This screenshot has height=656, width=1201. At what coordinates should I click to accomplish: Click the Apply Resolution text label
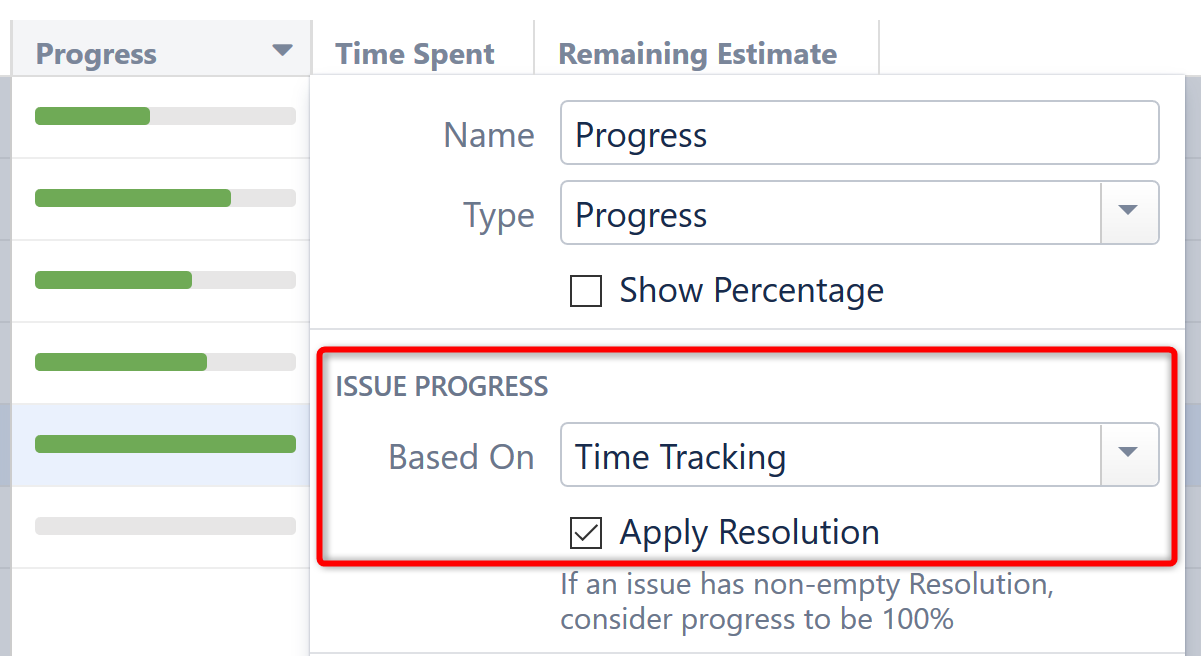[751, 532]
